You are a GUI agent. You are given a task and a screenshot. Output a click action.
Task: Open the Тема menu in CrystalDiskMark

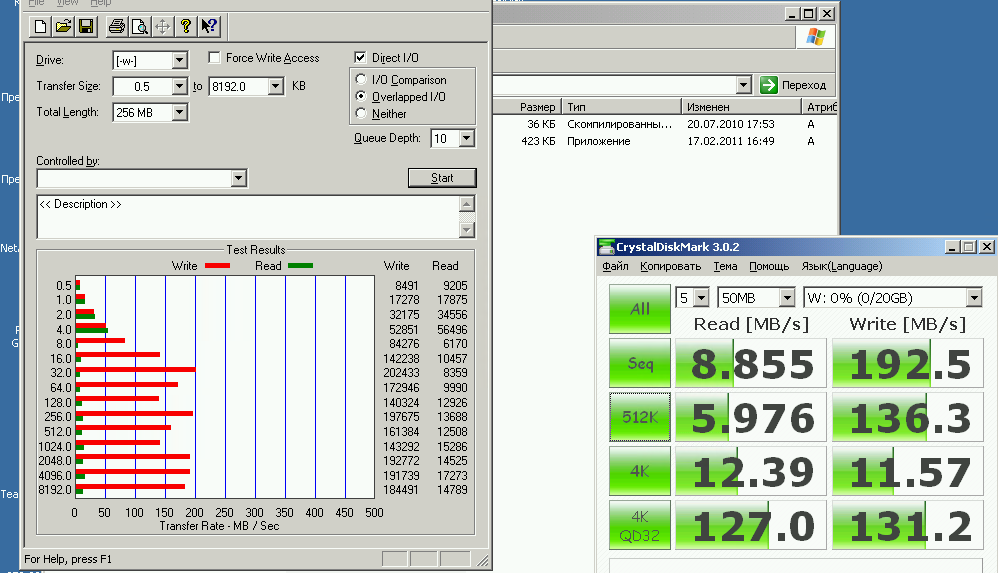tap(725, 267)
